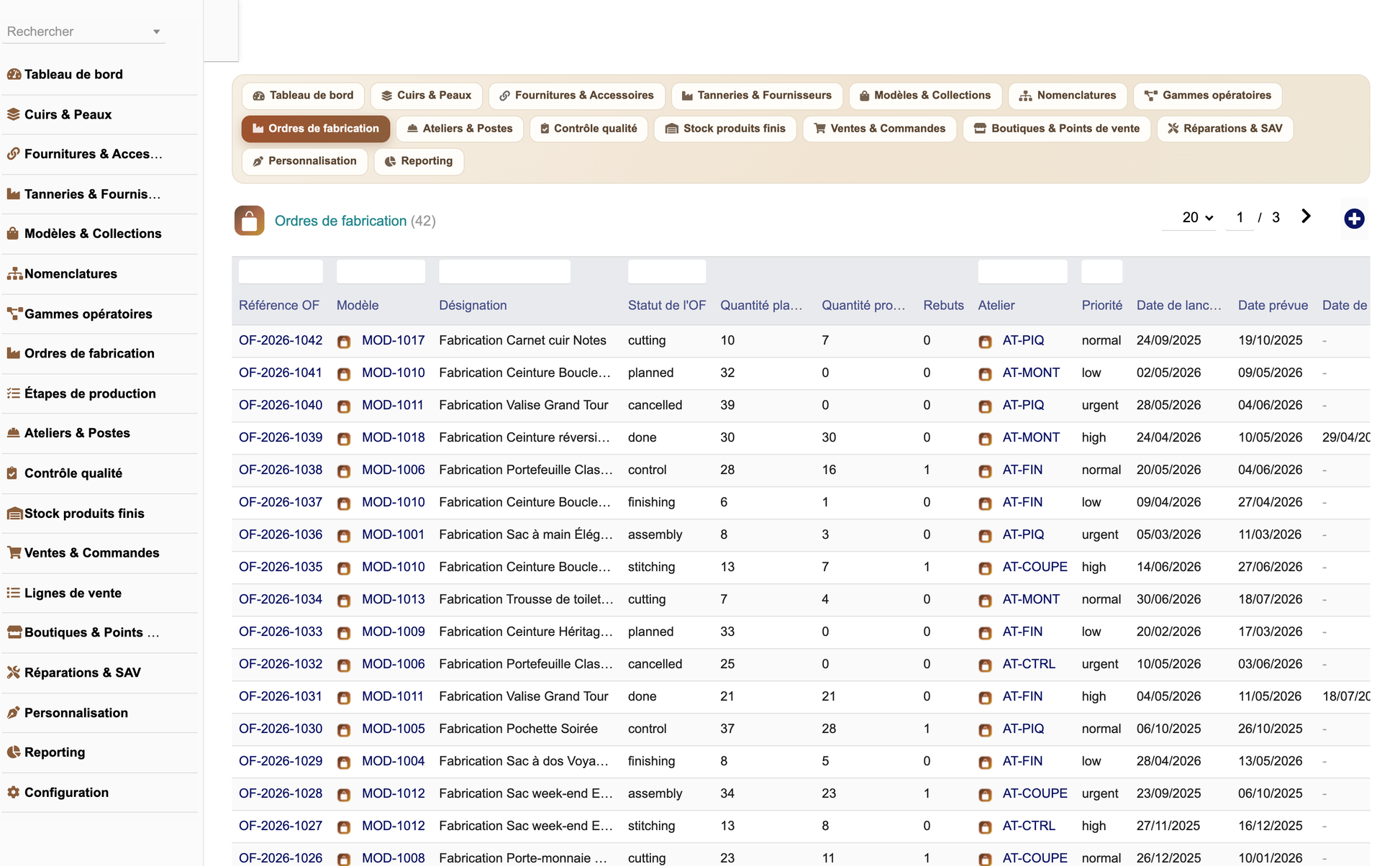Click Contrôle qualité sidebar clipboard icon
The width and height of the screenshot is (1400, 866).
12,473
